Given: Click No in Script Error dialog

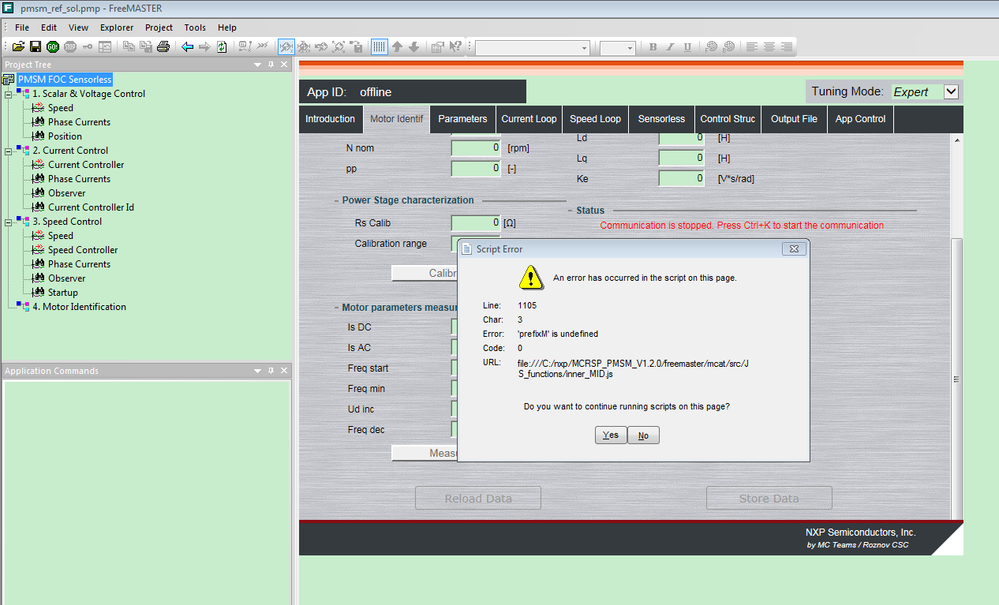Looking at the screenshot, I should [x=643, y=435].
